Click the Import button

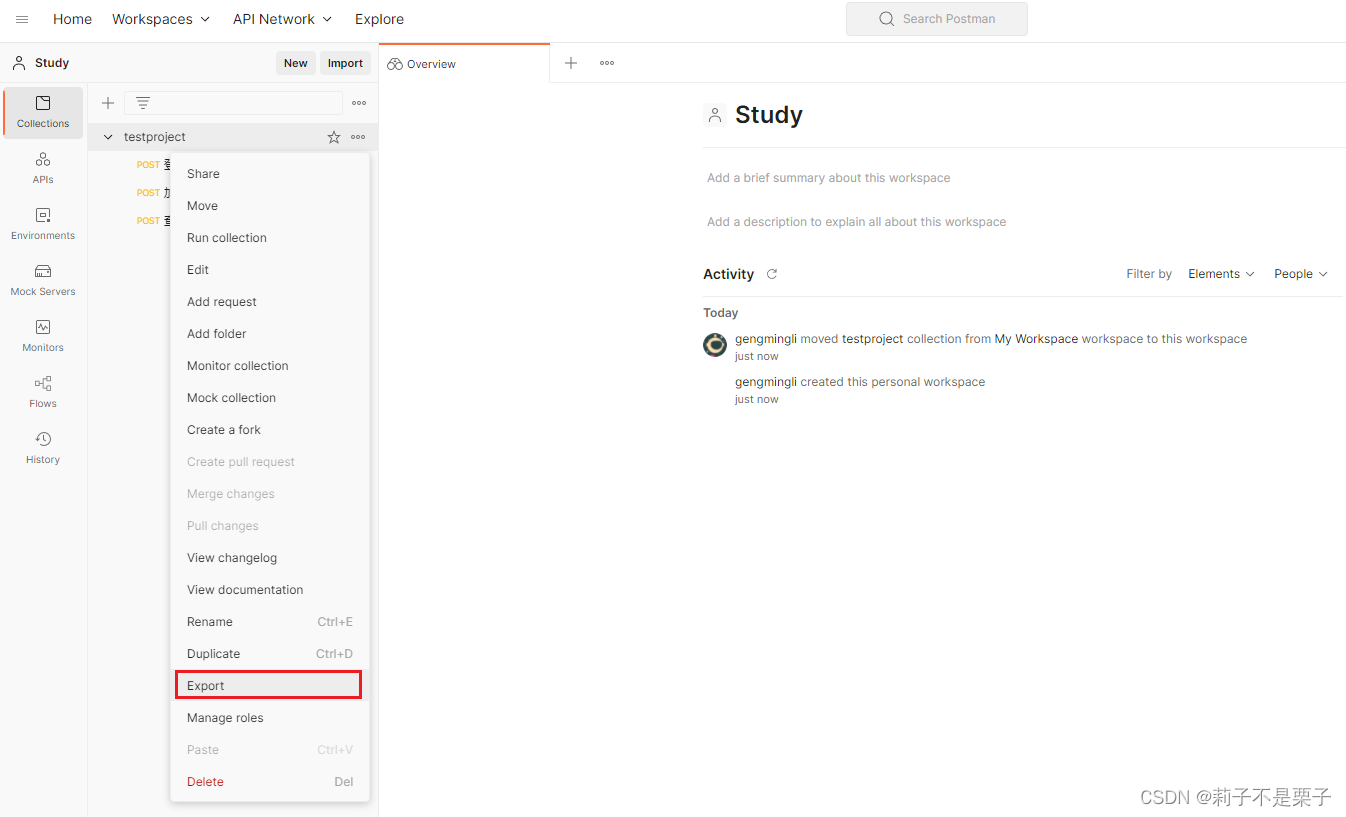[345, 63]
